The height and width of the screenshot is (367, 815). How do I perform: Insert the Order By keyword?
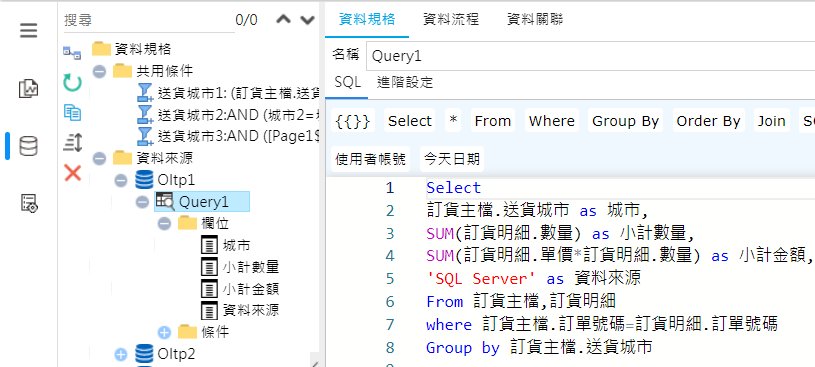(x=708, y=121)
